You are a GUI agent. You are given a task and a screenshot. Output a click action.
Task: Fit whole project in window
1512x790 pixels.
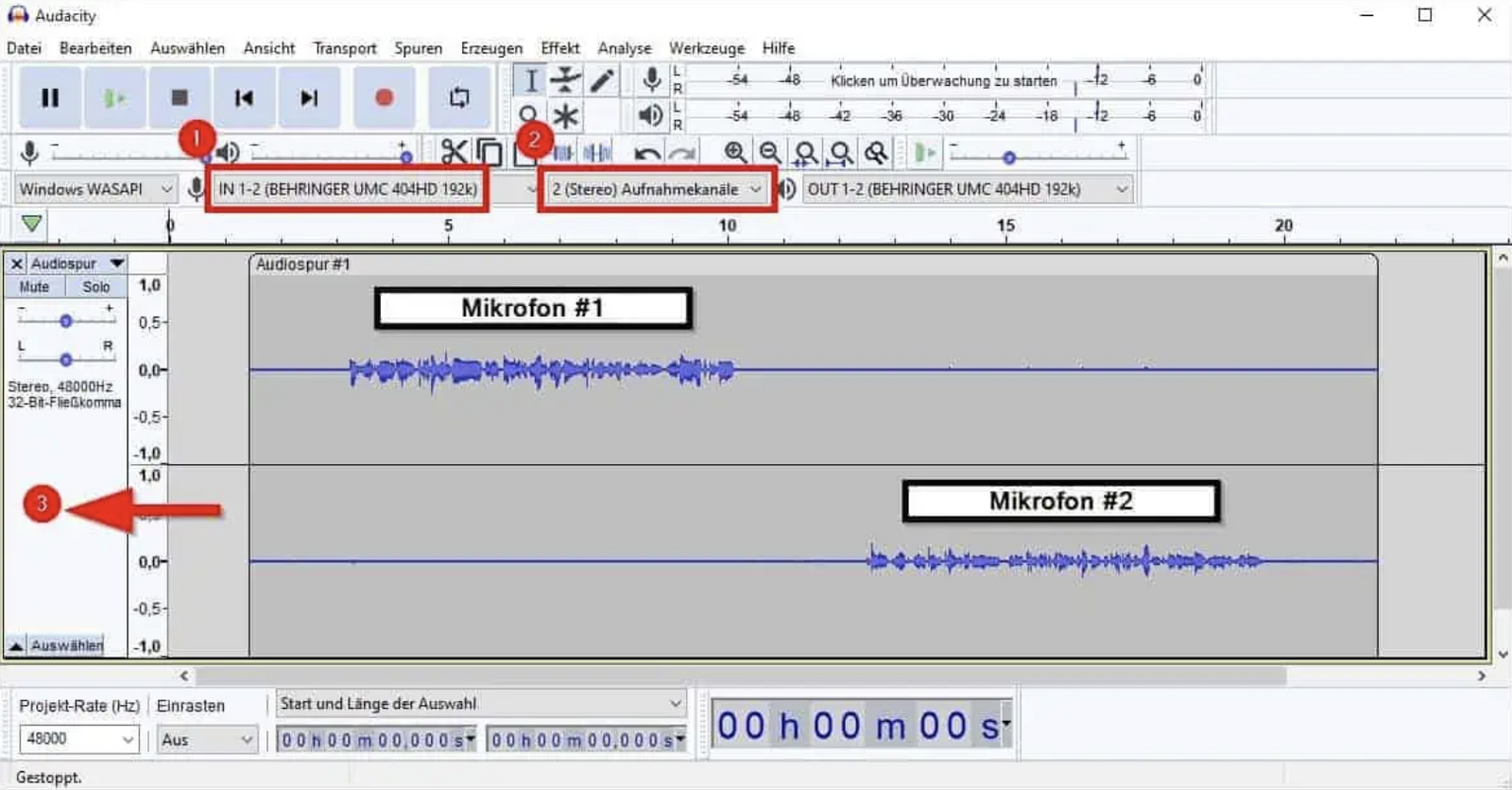click(840, 152)
